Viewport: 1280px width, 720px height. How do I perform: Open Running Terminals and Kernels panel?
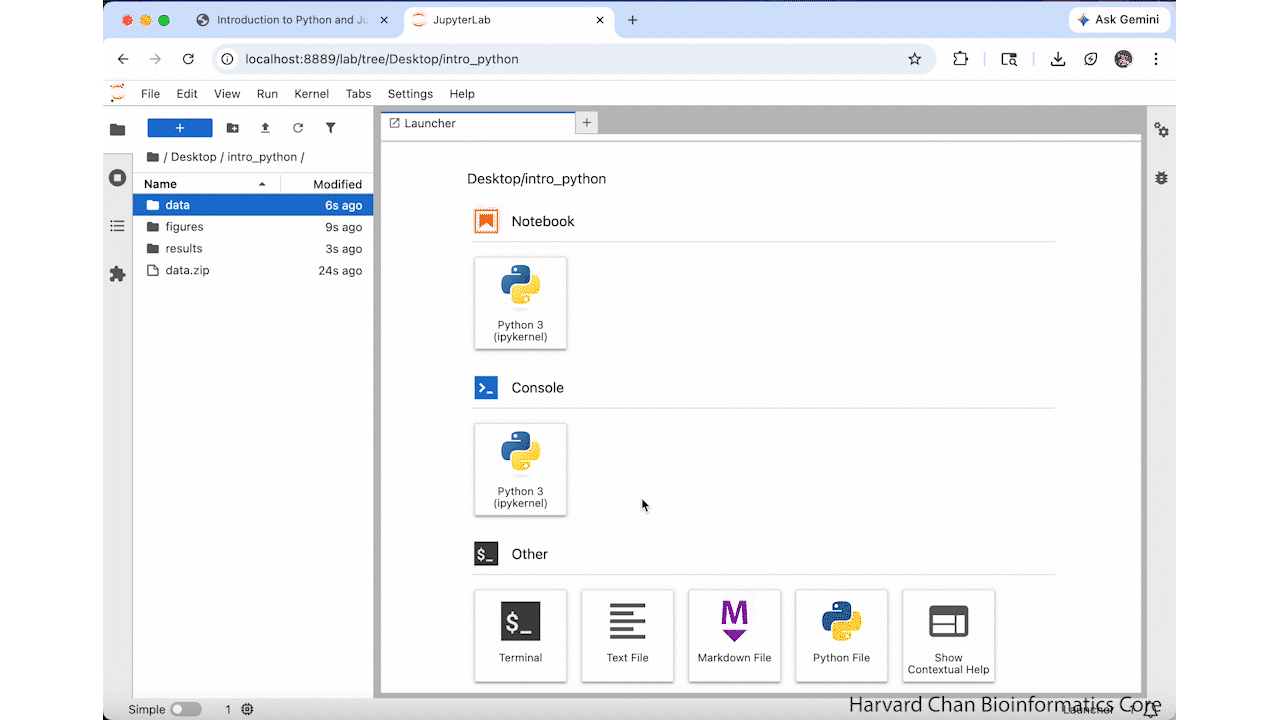[x=117, y=178]
